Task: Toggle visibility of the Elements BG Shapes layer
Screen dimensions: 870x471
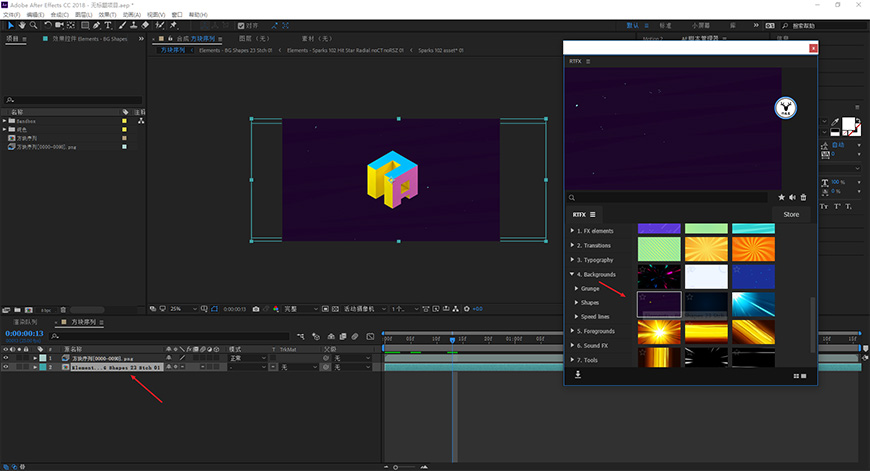Action: pyautogui.click(x=6, y=367)
